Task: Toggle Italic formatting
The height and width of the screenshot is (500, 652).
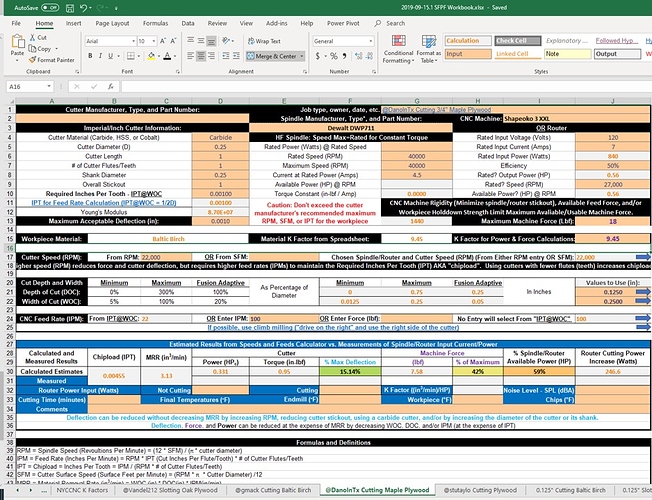Action: [x=100, y=56]
